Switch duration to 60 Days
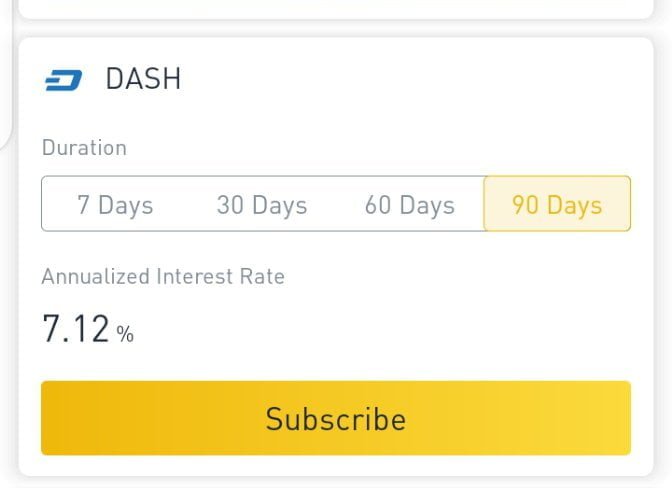The height and width of the screenshot is (488, 672). tap(409, 205)
